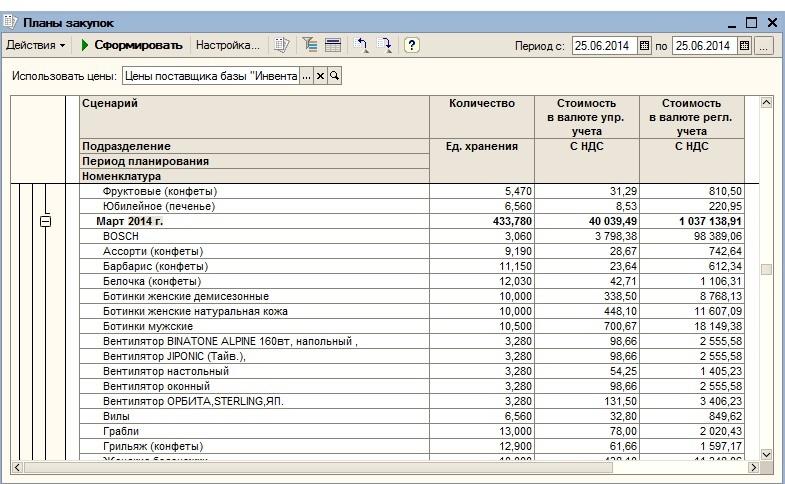Image resolution: width=785 pixels, height=484 pixels.
Task: Select Вентилятор ОРБИТА,STERLING,ЯП. row
Action: [411, 401]
